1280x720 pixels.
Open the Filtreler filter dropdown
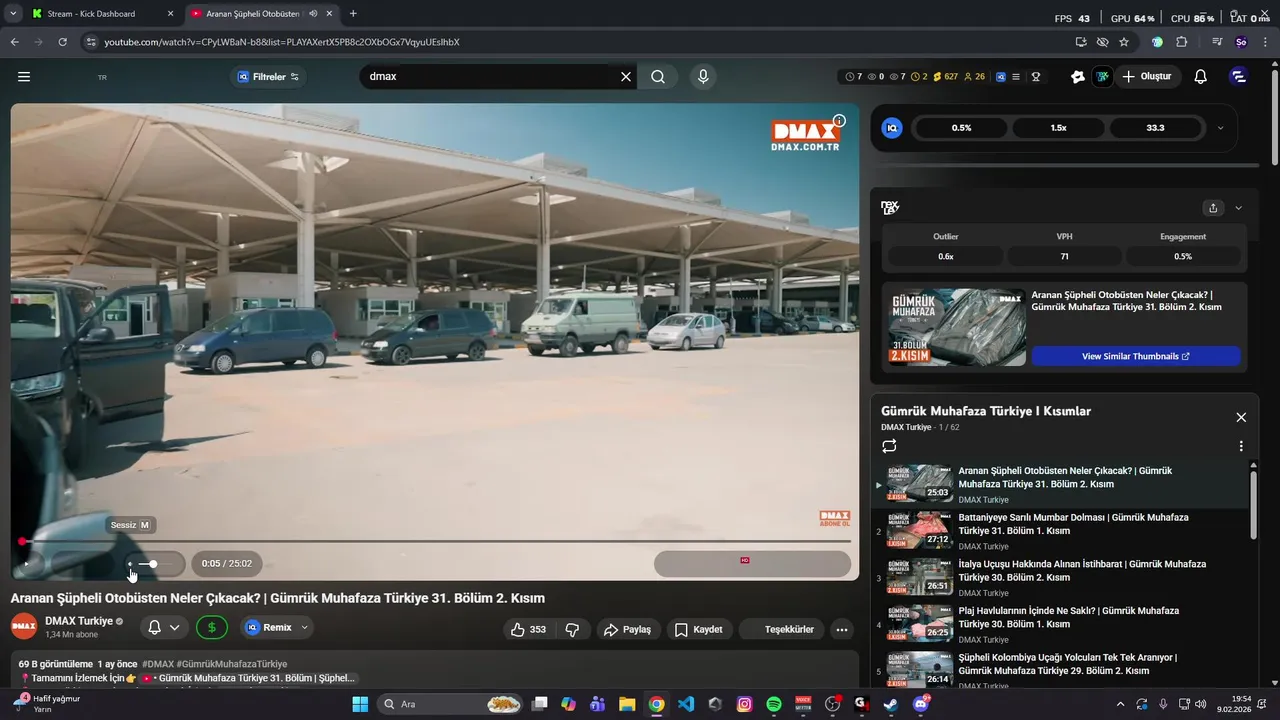[268, 77]
